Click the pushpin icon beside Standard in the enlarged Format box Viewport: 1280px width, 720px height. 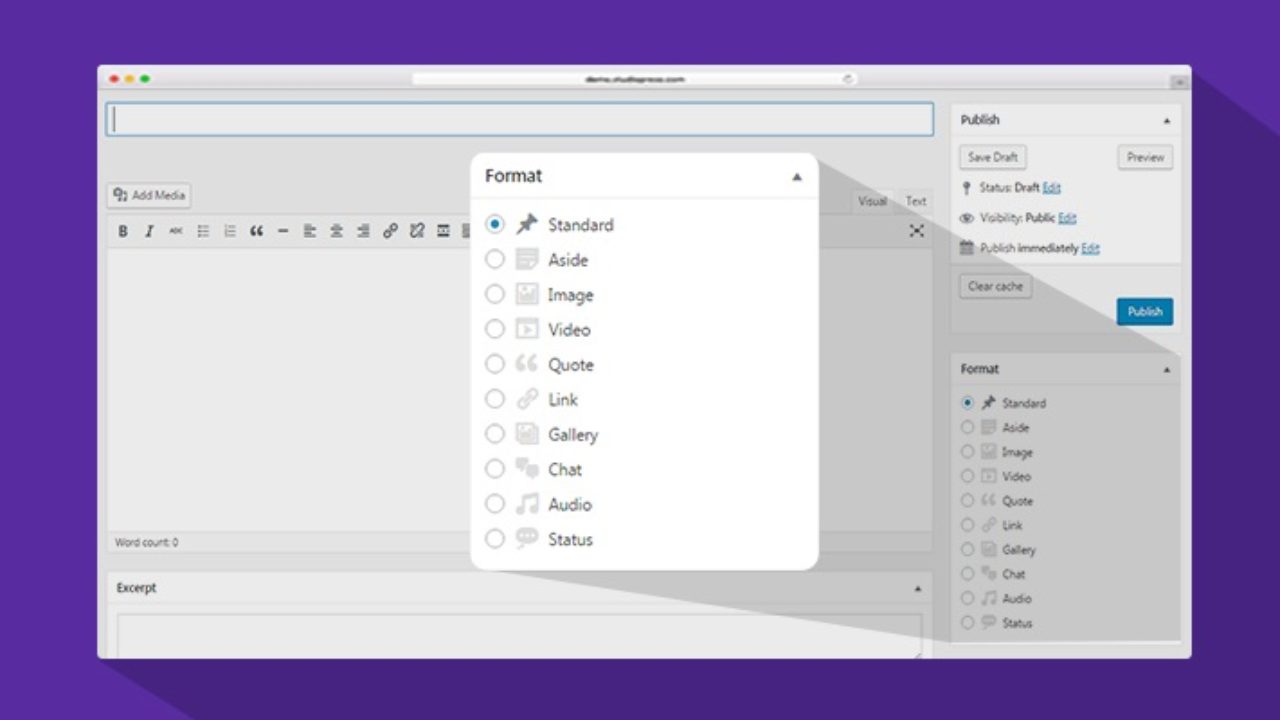(x=527, y=224)
